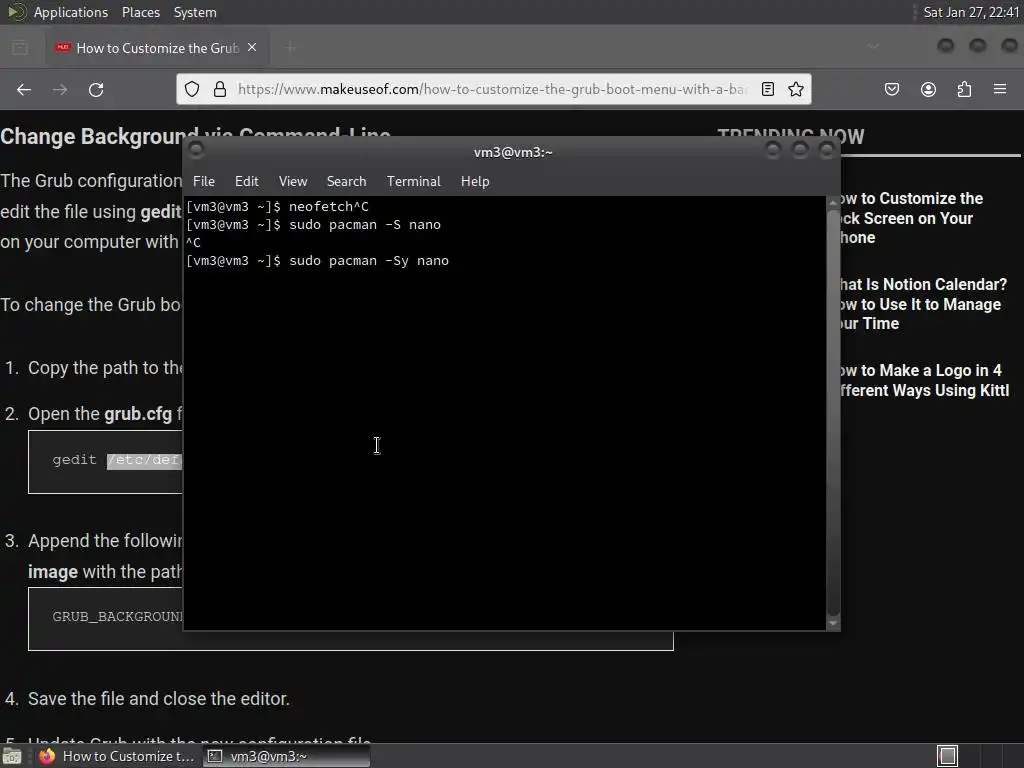Click the 'TRENDING NOW' heading
Viewport: 1024px width, 768px height.
pyautogui.click(x=791, y=136)
